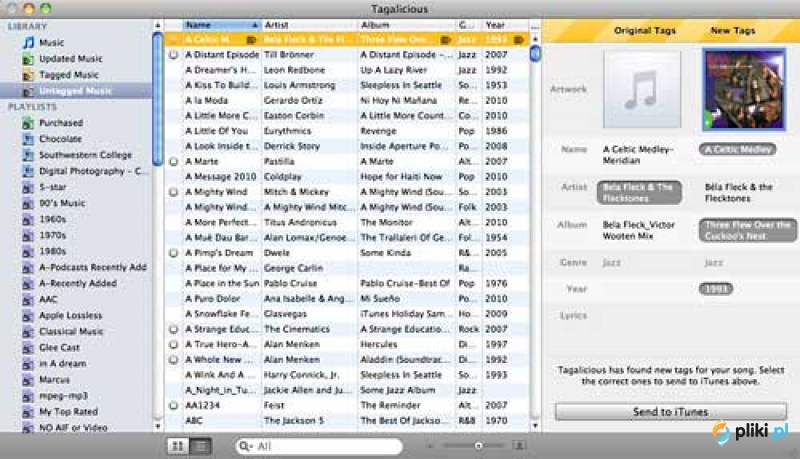Switch to grid view icon
Image resolution: width=800 pixels, height=459 pixels.
click(178, 446)
